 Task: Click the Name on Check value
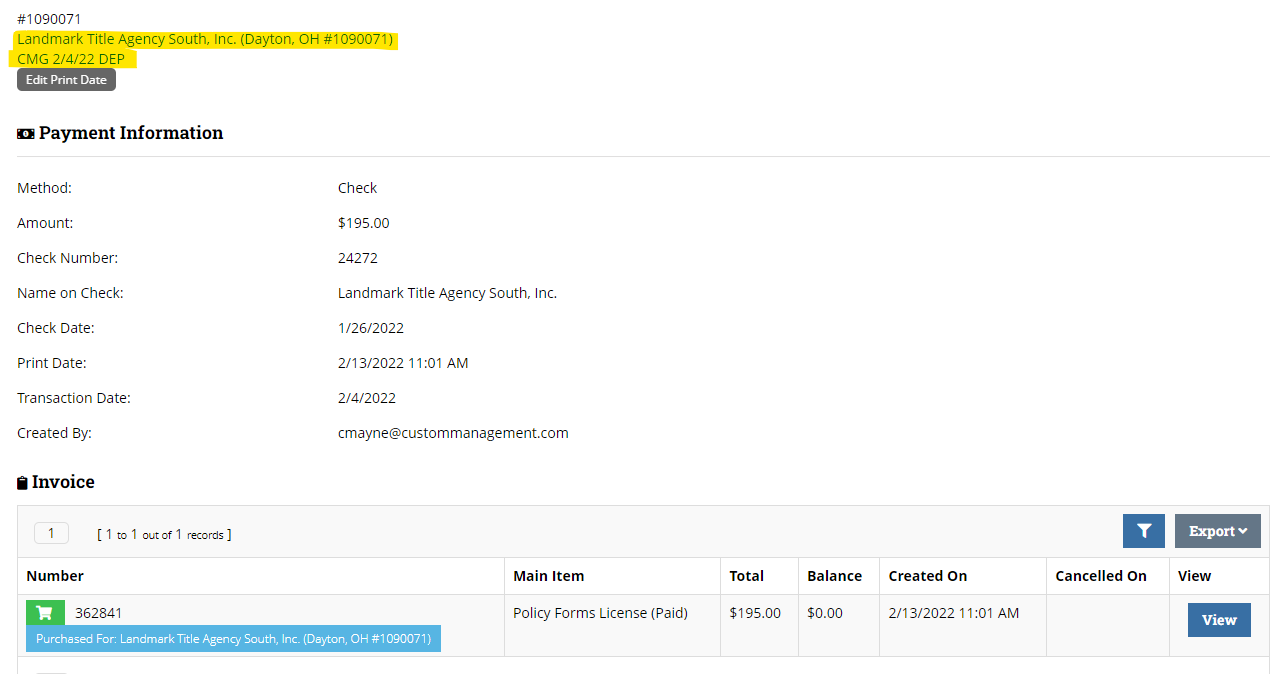pos(447,293)
